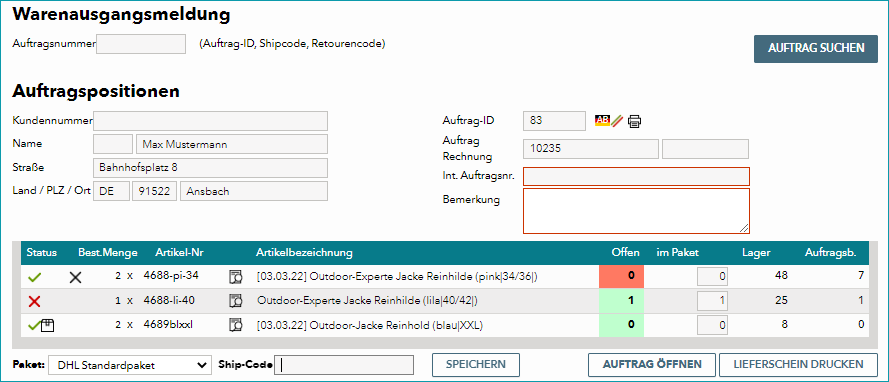Viewport: 889px width, 382px height.
Task: Click the name field Max Mustermann
Action: [232, 144]
